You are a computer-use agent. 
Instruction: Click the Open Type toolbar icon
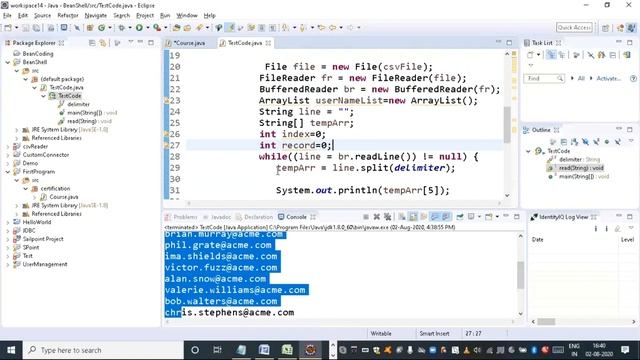[176, 28]
